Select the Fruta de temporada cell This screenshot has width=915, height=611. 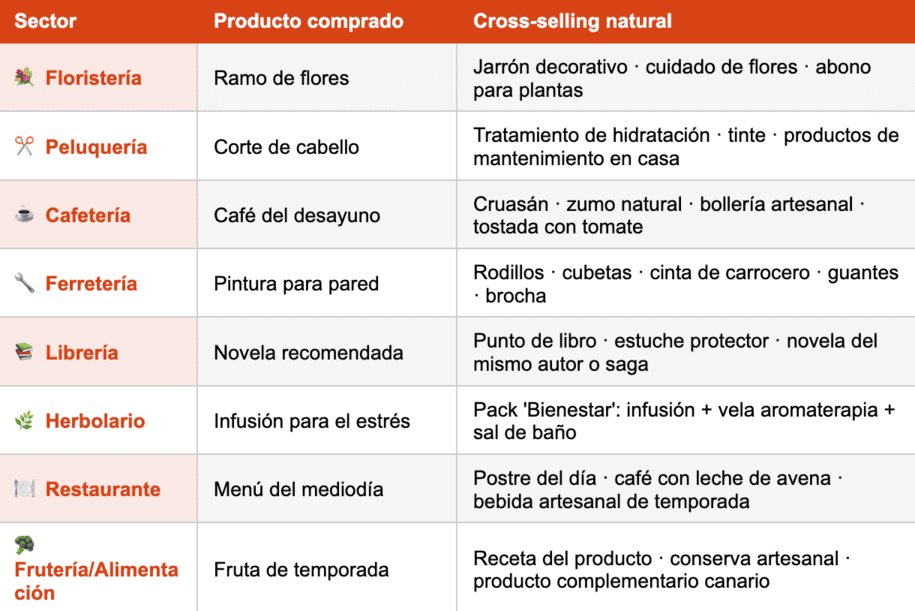(x=327, y=567)
